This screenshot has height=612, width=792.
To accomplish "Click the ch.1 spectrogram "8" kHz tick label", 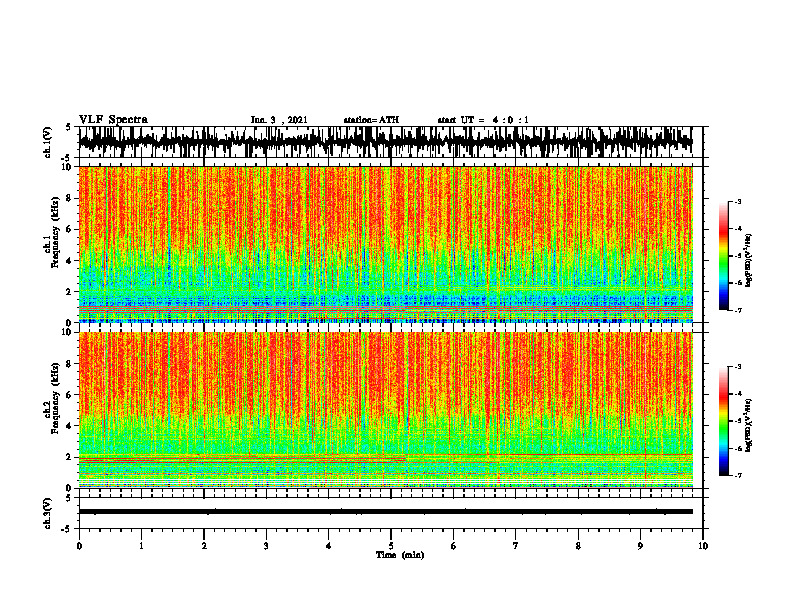I will (x=70, y=198).
